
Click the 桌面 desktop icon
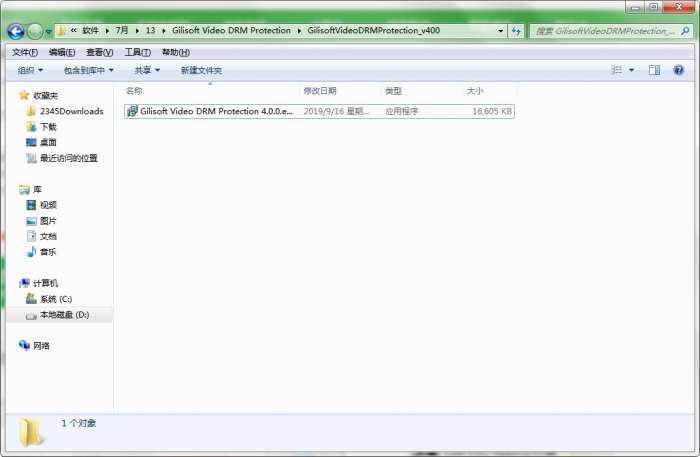coord(31,142)
